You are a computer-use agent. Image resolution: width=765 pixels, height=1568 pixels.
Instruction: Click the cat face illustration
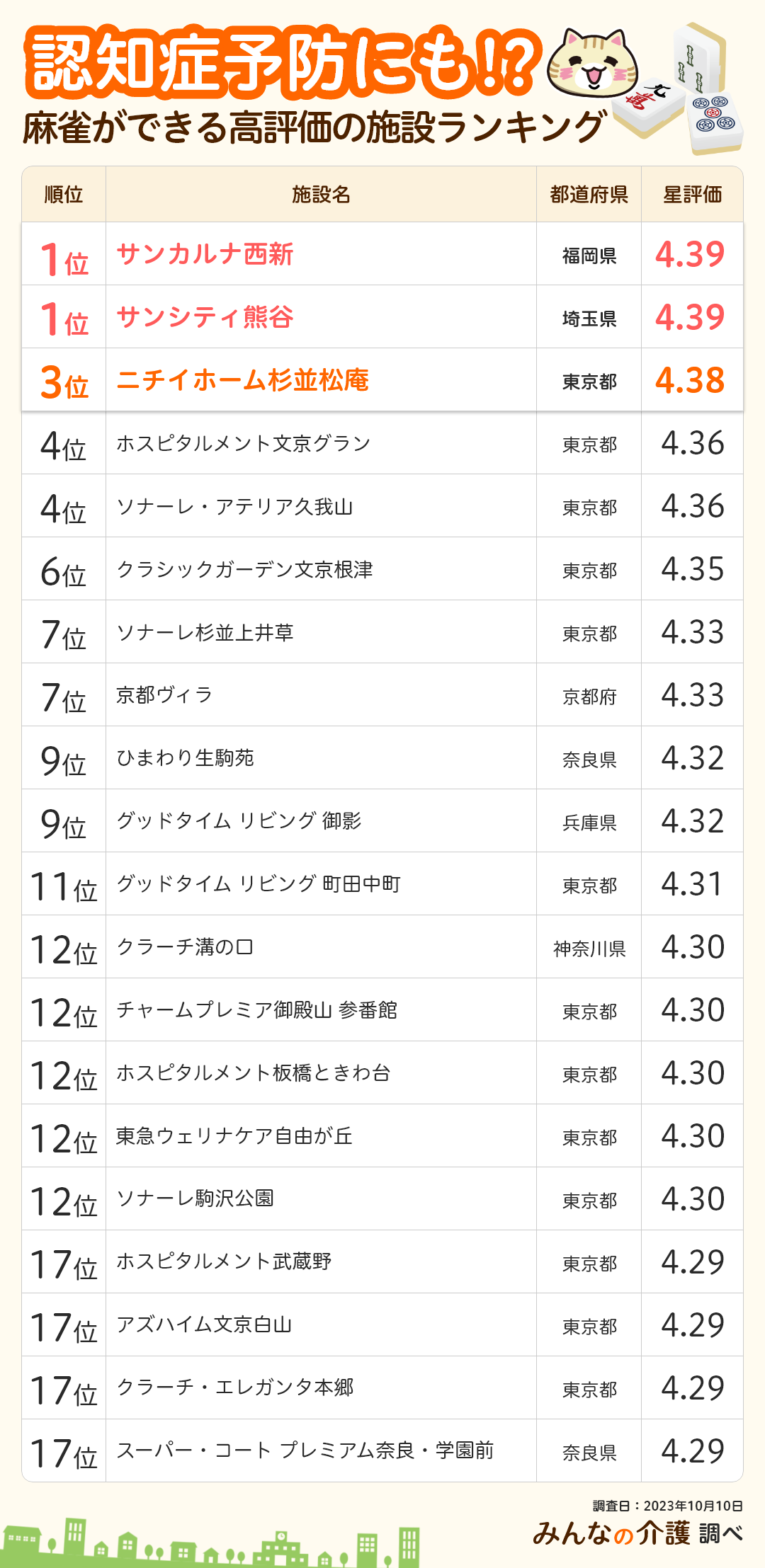pyautogui.click(x=592, y=64)
